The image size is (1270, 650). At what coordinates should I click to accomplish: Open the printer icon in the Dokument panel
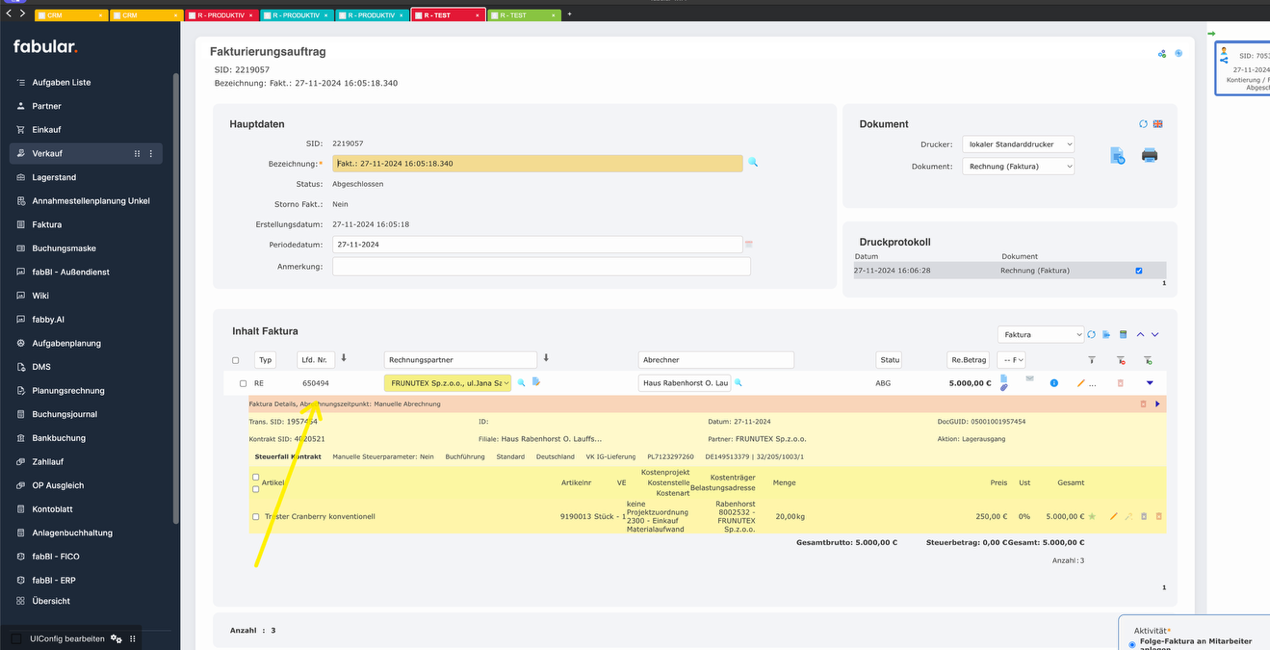pos(1148,155)
